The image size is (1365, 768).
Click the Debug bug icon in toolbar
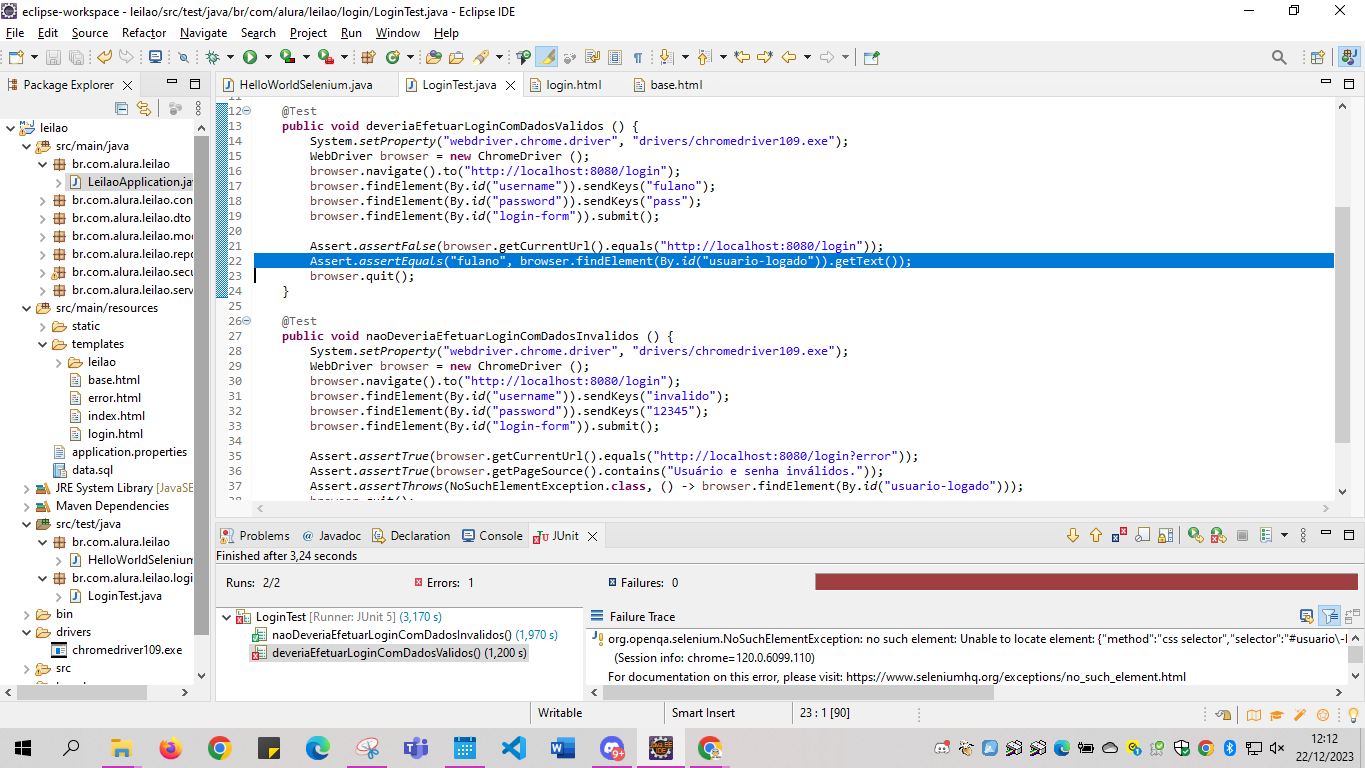click(x=212, y=58)
